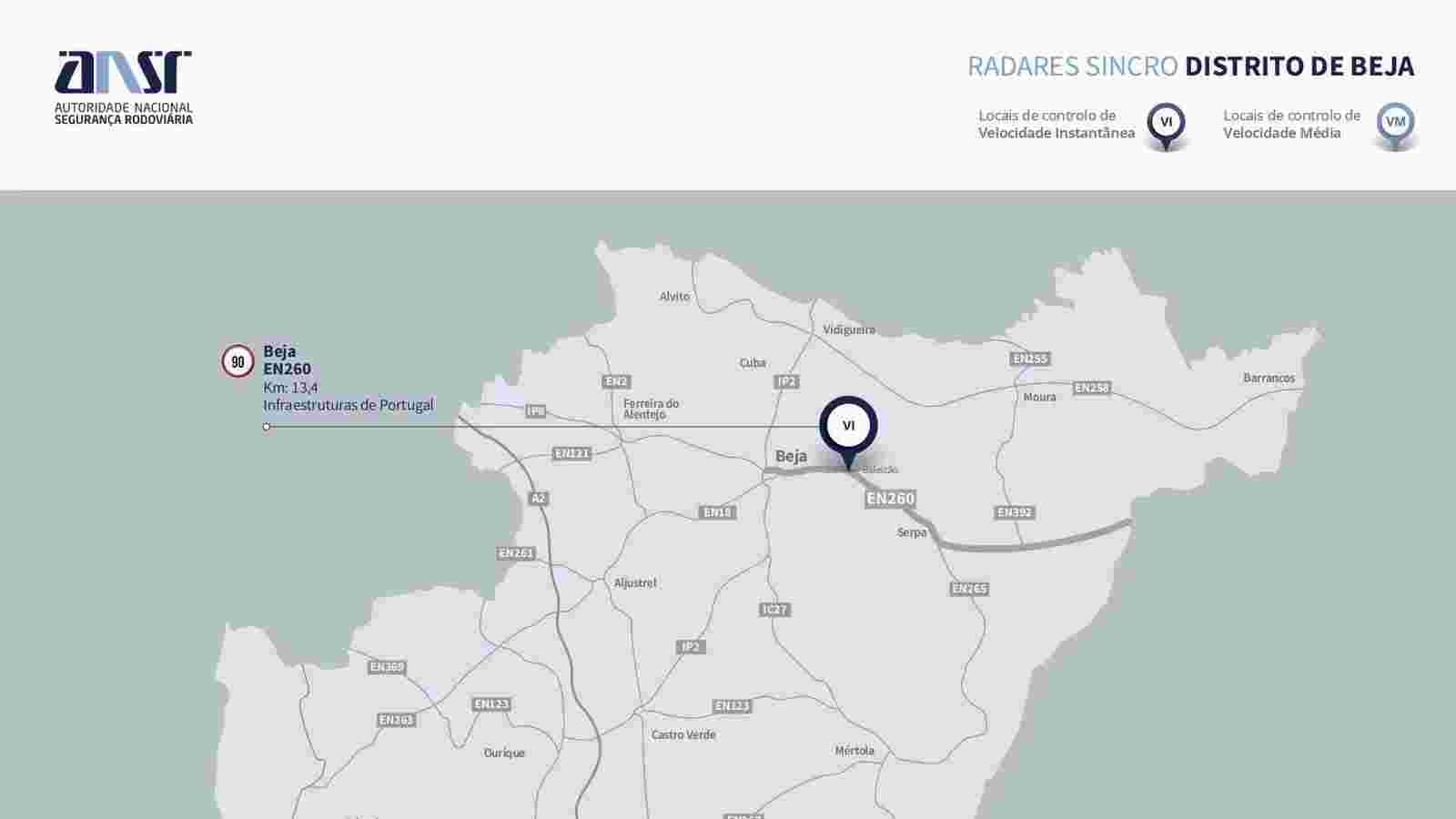1456x819 pixels.
Task: Click the Moura town label
Action: tap(1039, 397)
